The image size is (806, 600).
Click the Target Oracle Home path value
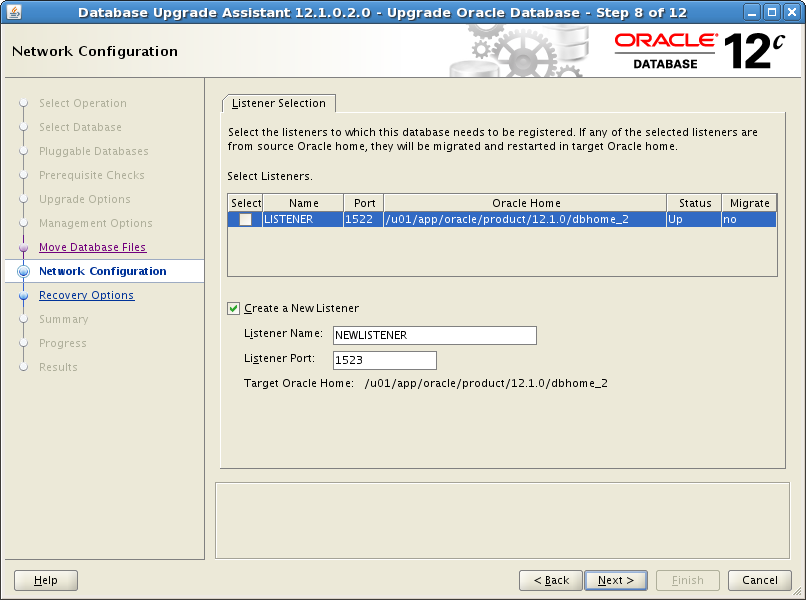(486, 384)
